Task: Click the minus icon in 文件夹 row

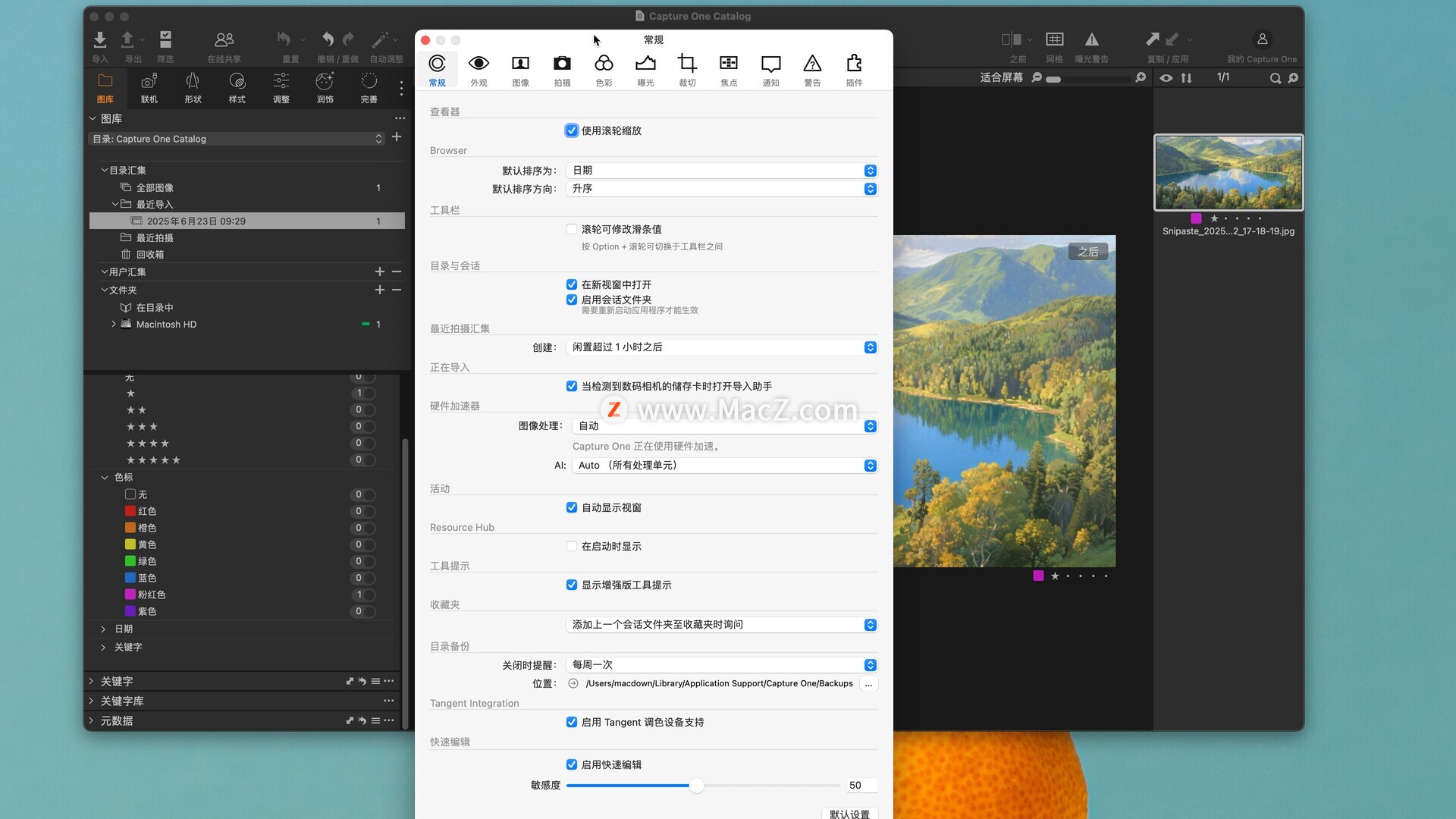Action: 397,290
